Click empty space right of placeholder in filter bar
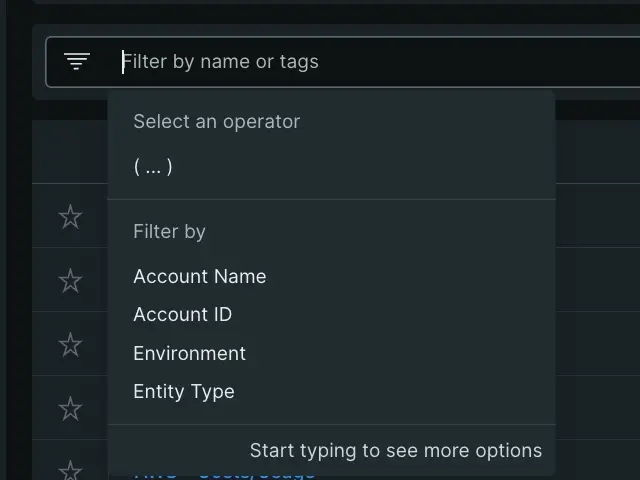Viewport: 640px width, 480px height. click(x=480, y=62)
